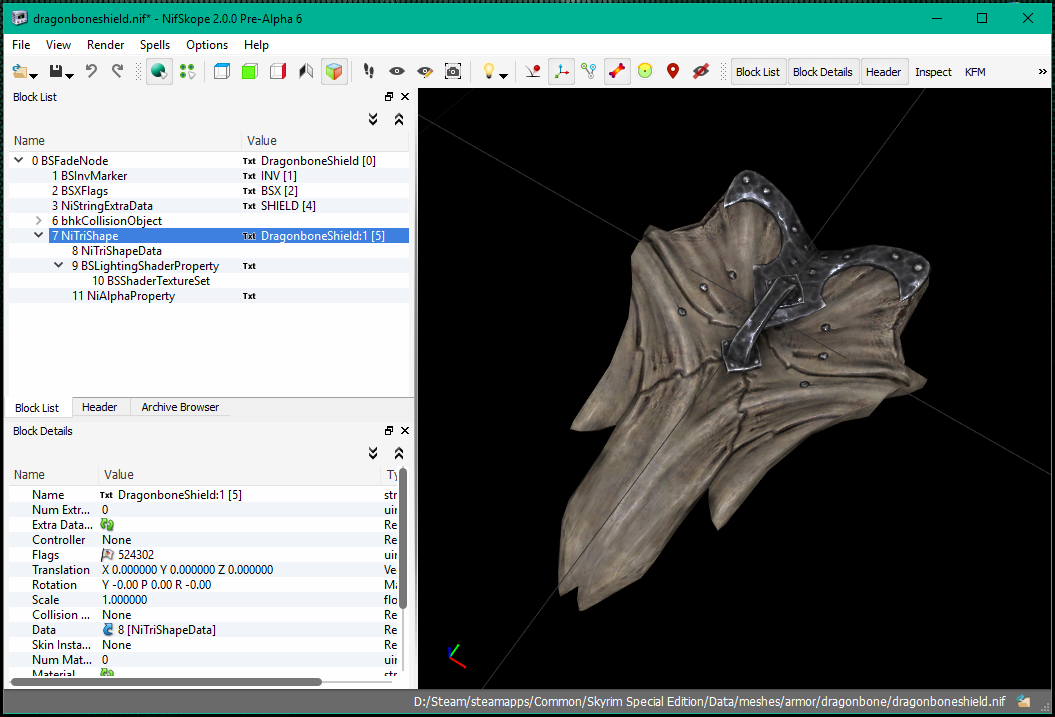Expand the bhkCollisionObject tree node
This screenshot has height=717, width=1055.
39,221
